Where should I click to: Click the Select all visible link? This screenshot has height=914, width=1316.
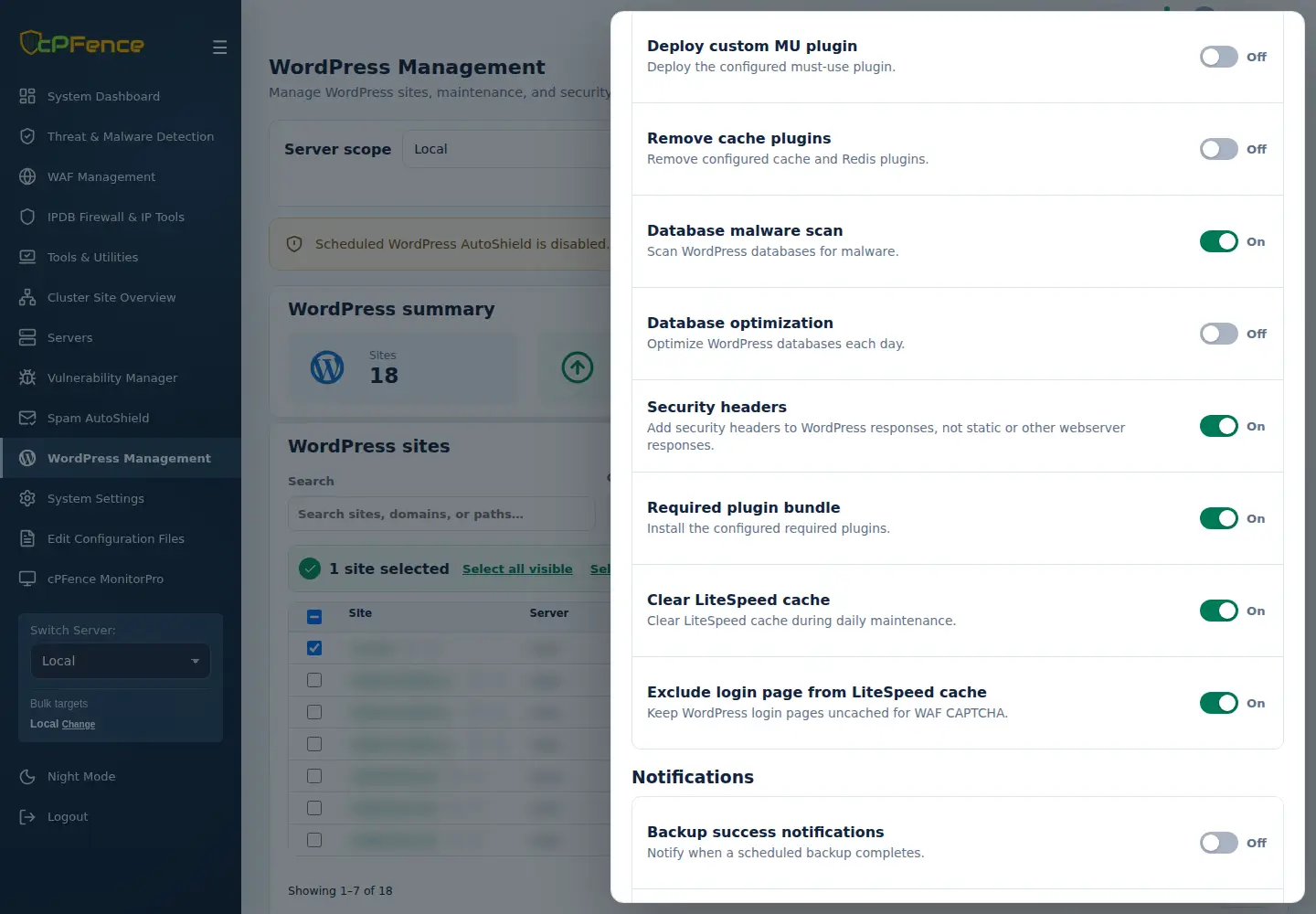tap(517, 569)
